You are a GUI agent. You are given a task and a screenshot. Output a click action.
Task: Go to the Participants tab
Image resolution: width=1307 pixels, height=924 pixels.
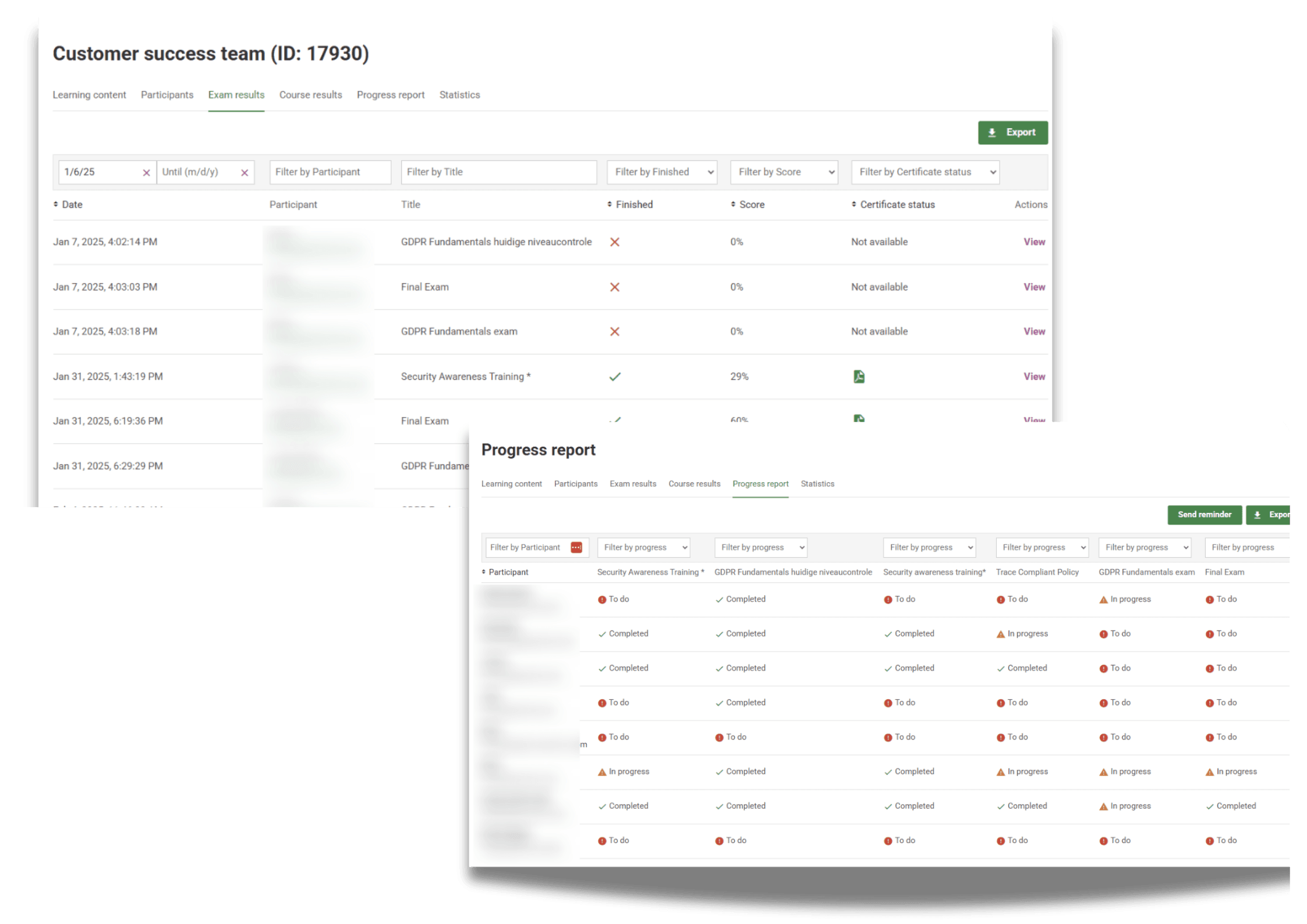tap(167, 95)
